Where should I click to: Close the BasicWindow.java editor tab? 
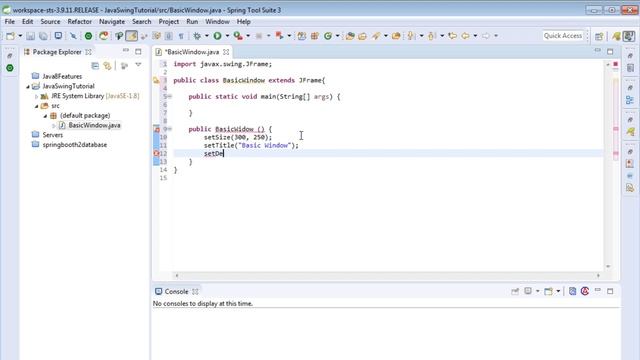point(226,52)
